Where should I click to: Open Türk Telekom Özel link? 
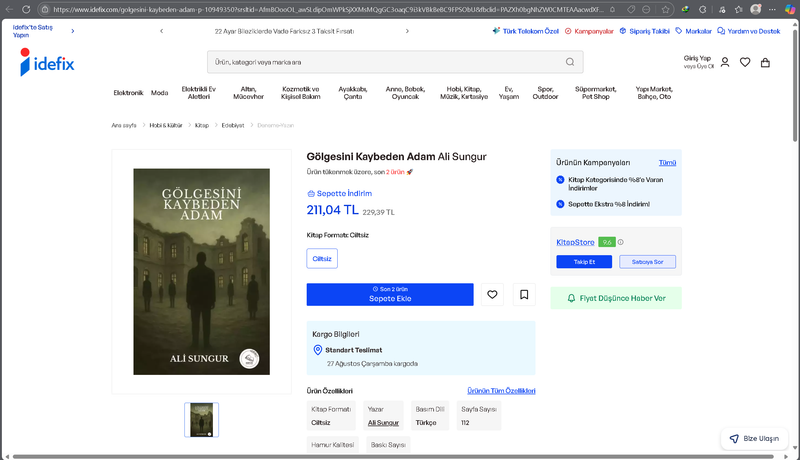click(x=526, y=31)
